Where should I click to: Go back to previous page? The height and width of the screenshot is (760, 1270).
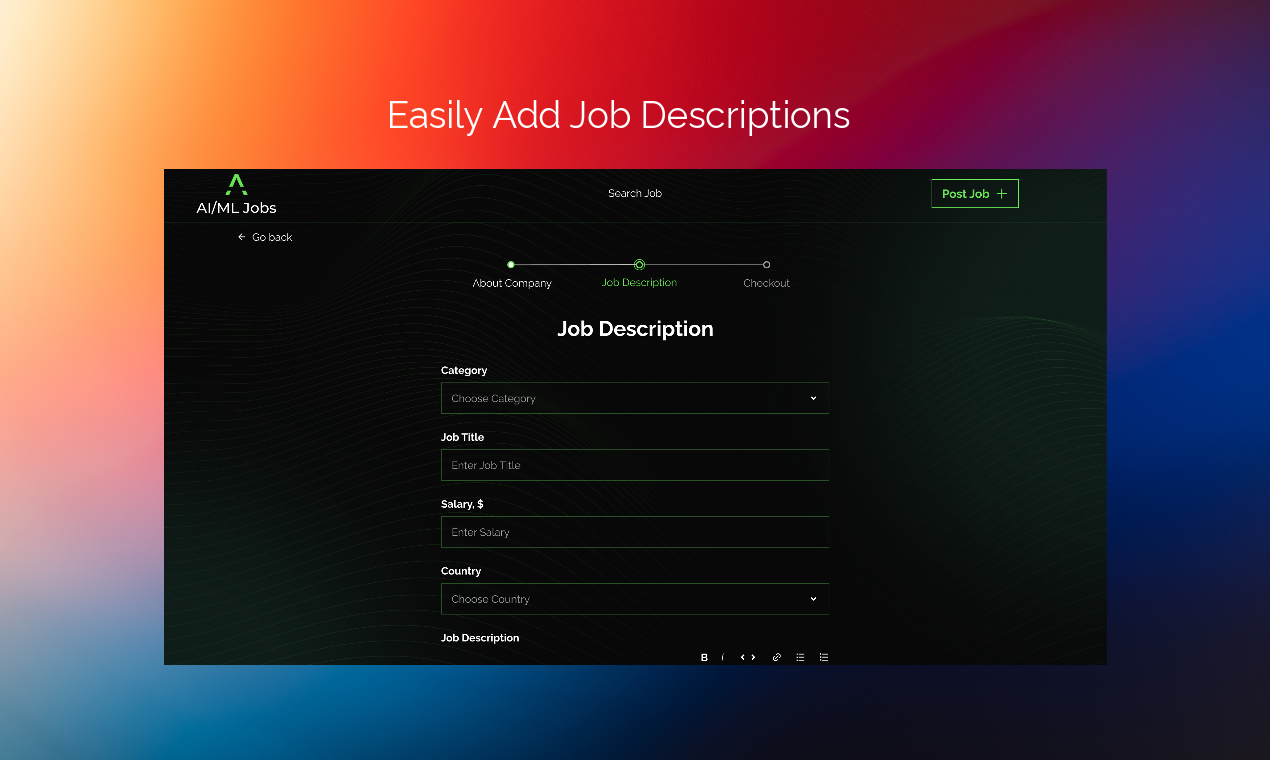pyautogui.click(x=265, y=237)
